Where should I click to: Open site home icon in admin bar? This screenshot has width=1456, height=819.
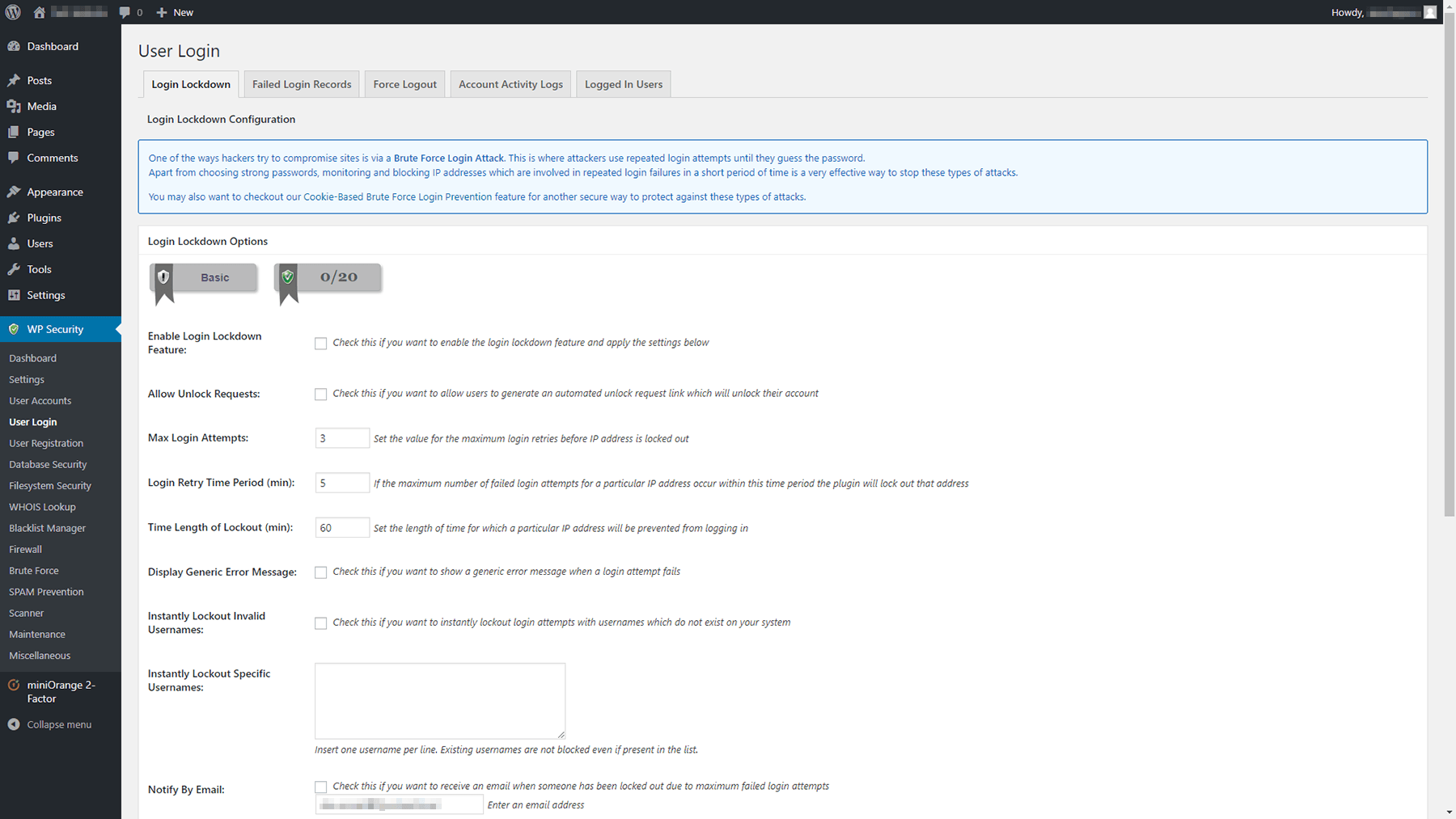(39, 12)
